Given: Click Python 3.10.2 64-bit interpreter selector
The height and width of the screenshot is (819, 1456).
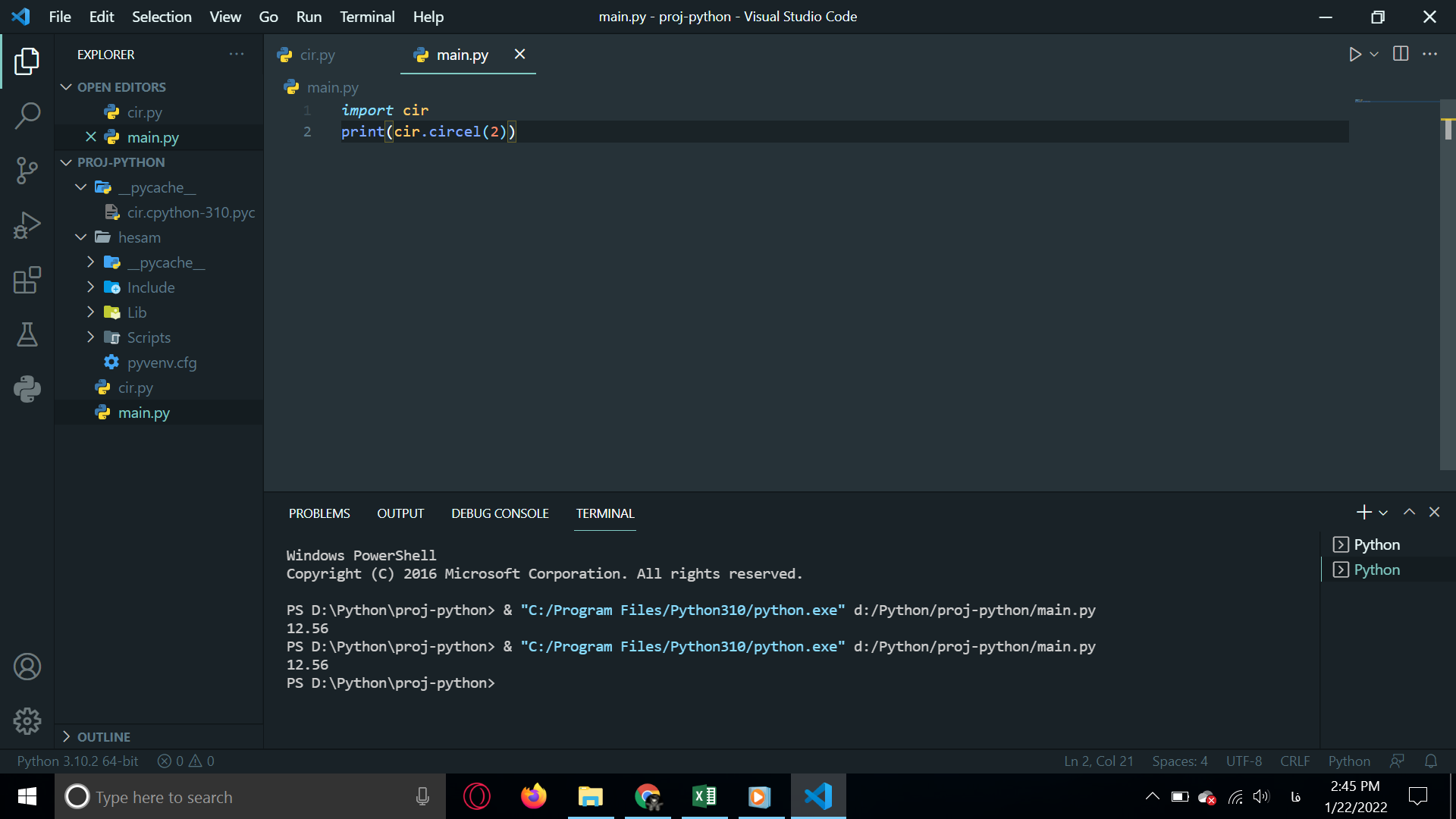Looking at the screenshot, I should (77, 761).
